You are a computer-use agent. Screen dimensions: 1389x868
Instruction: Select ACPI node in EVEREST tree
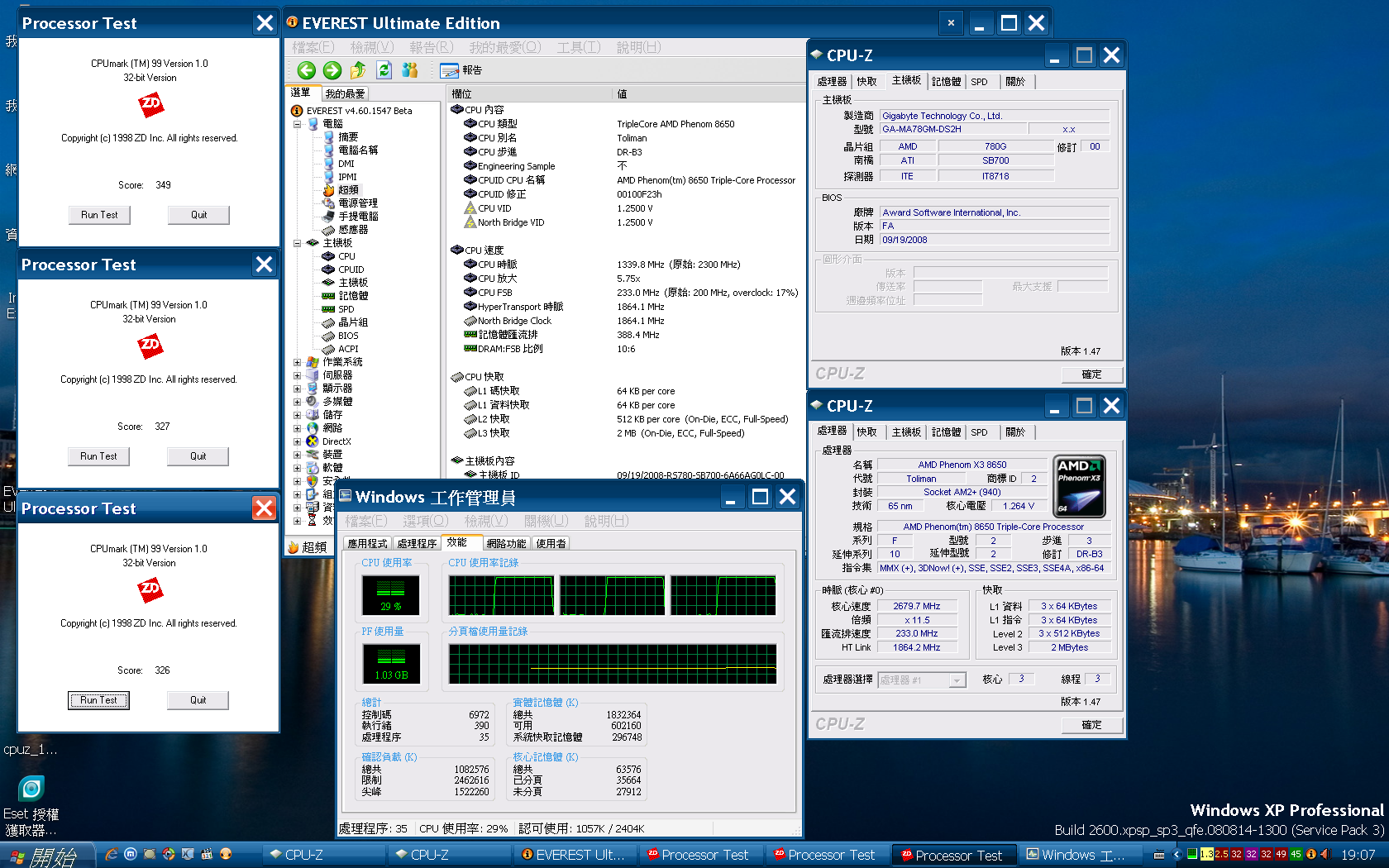point(341,349)
